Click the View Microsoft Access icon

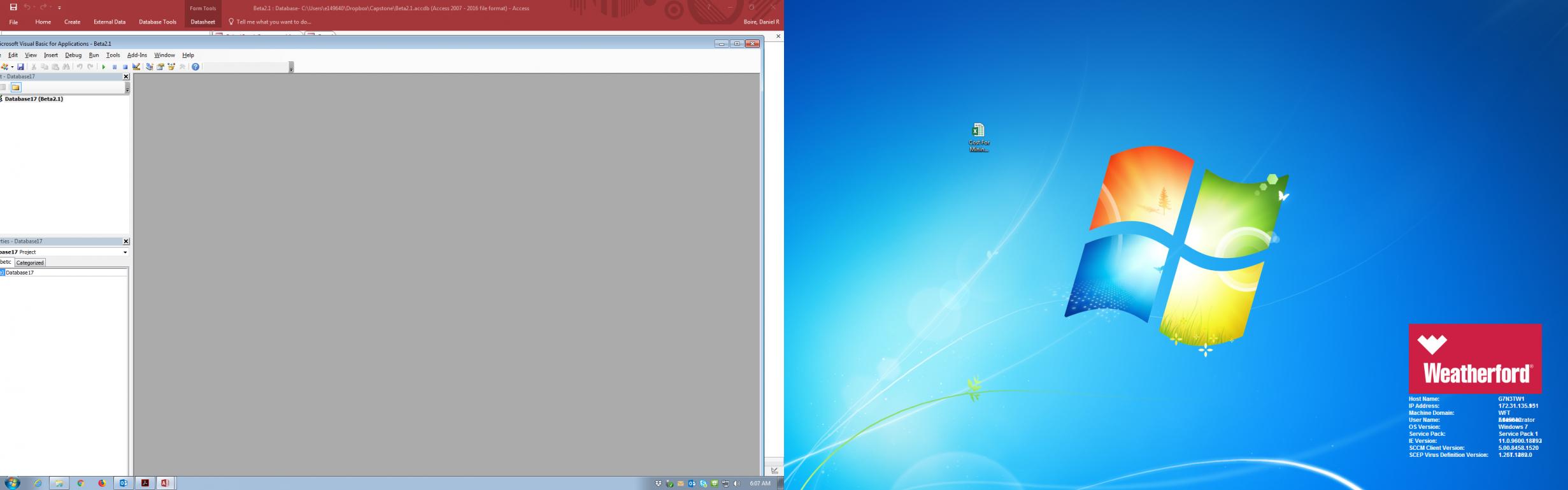click(4, 67)
